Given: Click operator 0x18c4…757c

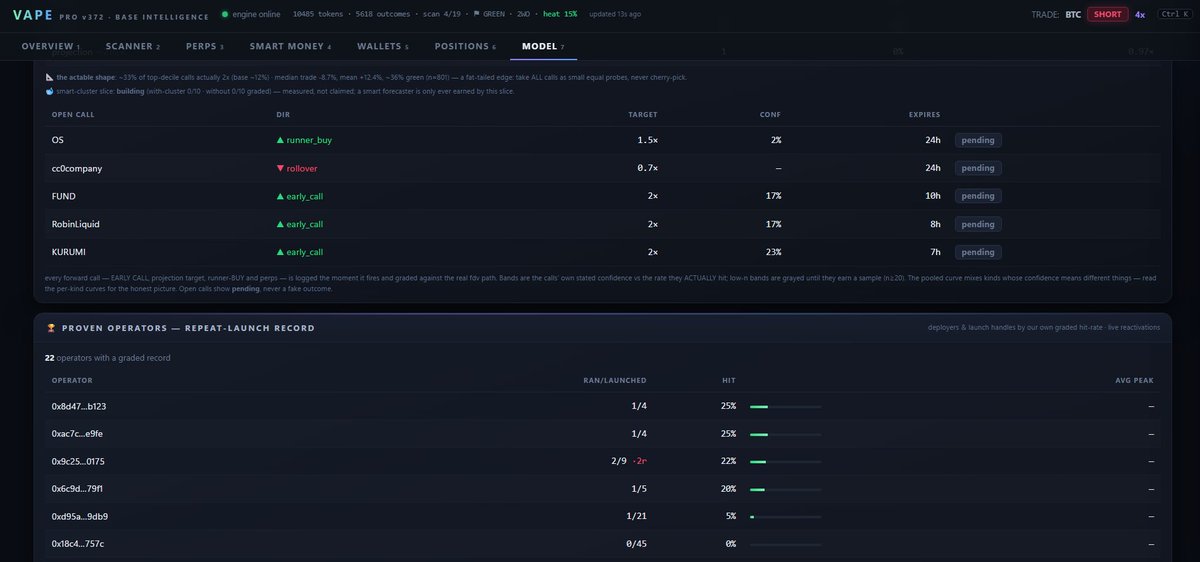Looking at the screenshot, I should 78,544.
